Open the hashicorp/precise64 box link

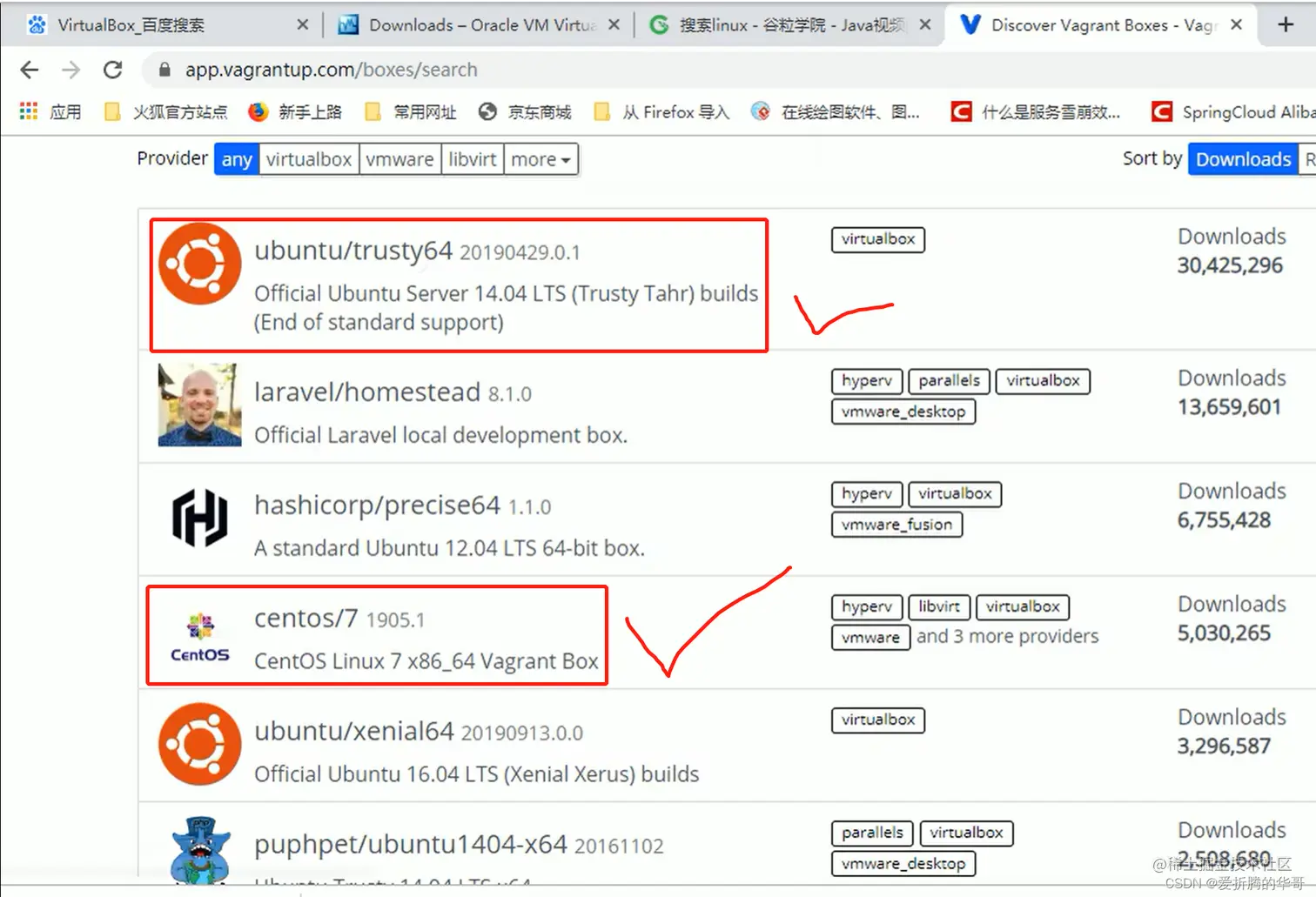tap(377, 505)
